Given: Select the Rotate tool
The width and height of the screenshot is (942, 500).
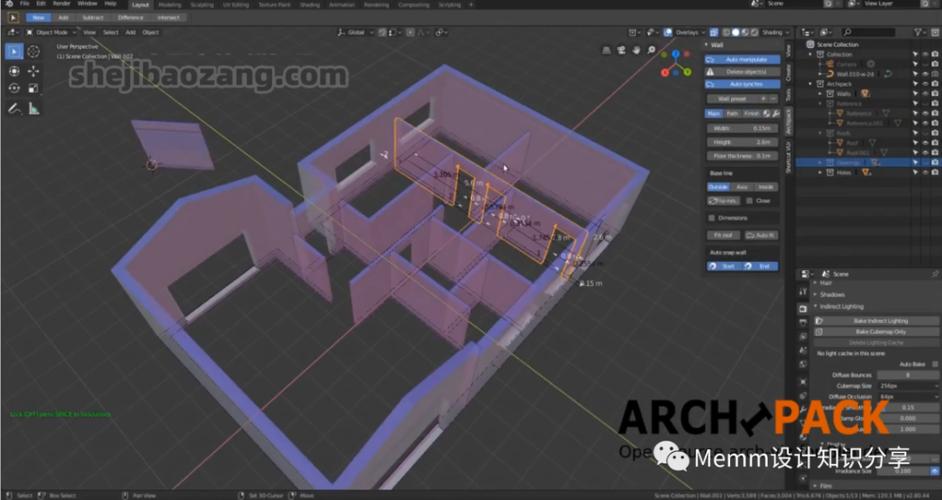Looking at the screenshot, I should (14, 88).
